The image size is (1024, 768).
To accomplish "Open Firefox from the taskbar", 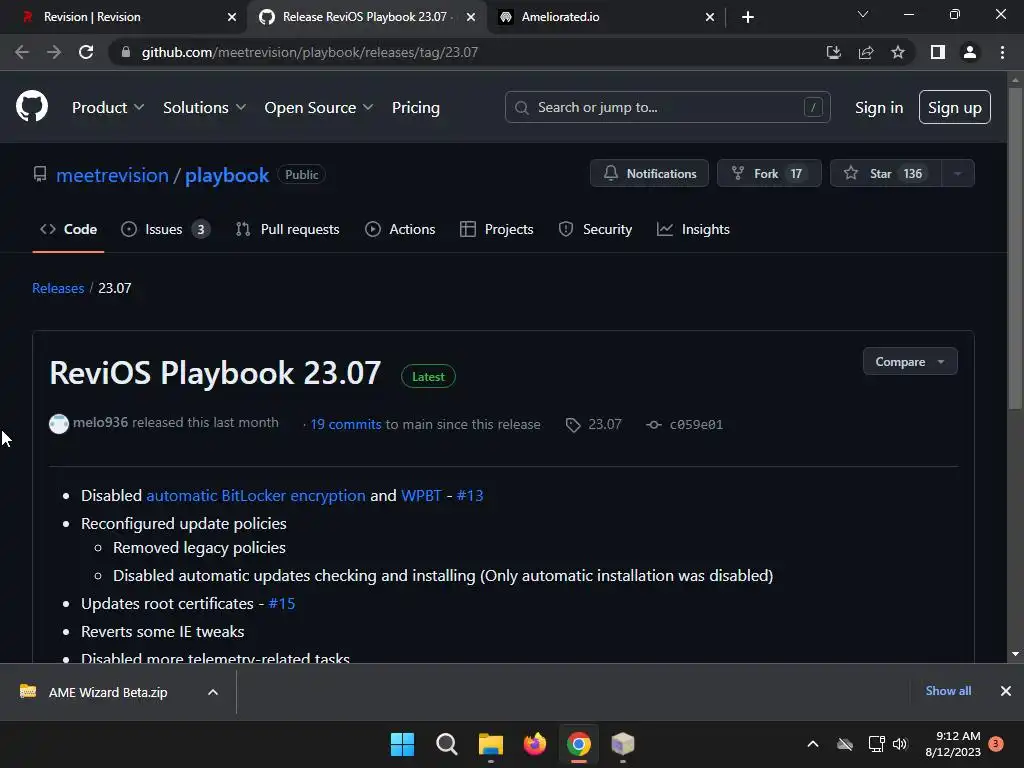I will point(535,744).
